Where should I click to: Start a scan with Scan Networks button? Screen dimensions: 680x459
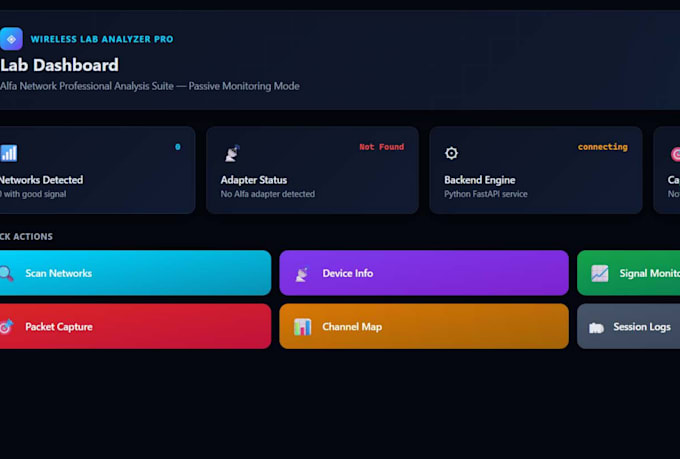pos(135,273)
